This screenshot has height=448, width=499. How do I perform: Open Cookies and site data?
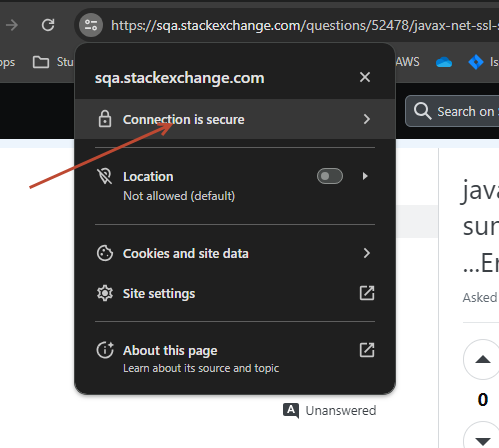click(235, 253)
